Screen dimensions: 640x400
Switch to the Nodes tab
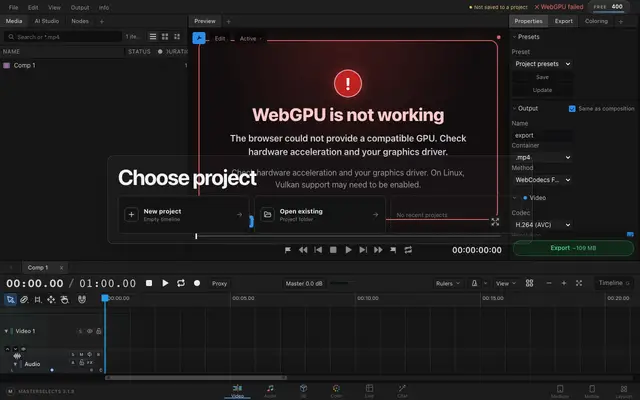point(80,21)
